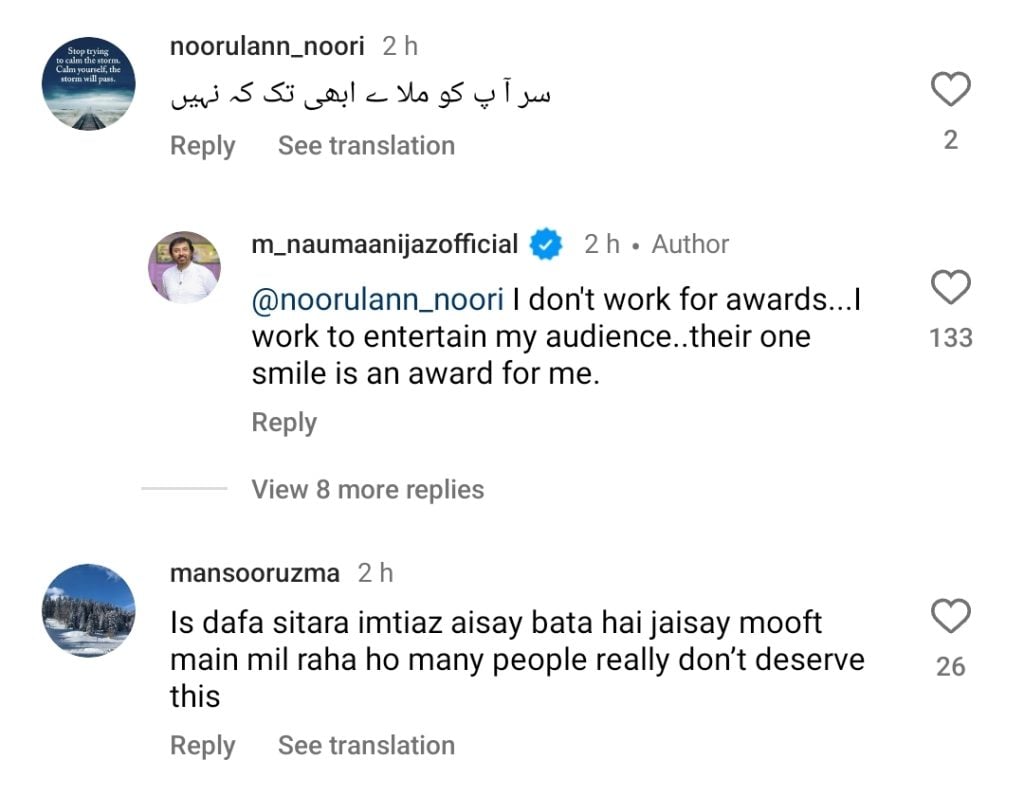This screenshot has height=796, width=1024.
Task: Open mansooruzma's snowy profile picture
Action: pyautogui.click(x=88, y=609)
